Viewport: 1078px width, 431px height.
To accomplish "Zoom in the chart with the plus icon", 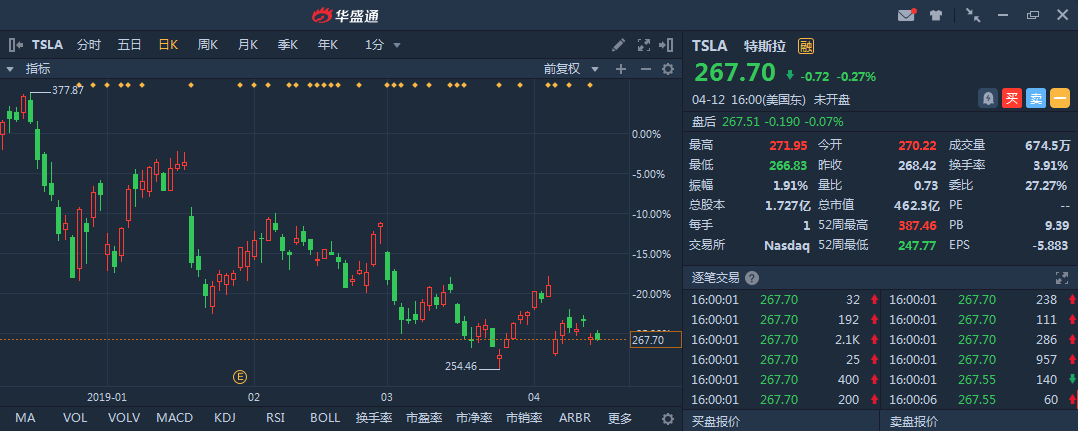I will pos(620,69).
